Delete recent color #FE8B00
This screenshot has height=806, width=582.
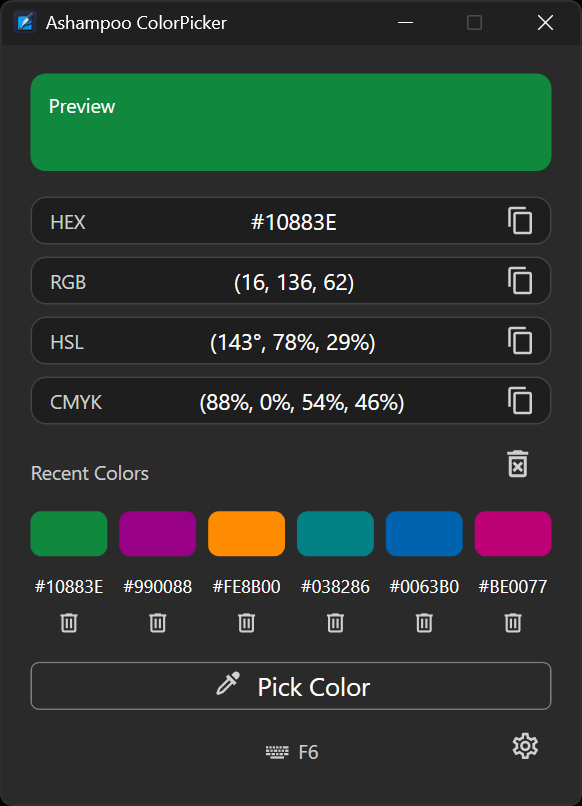246,622
